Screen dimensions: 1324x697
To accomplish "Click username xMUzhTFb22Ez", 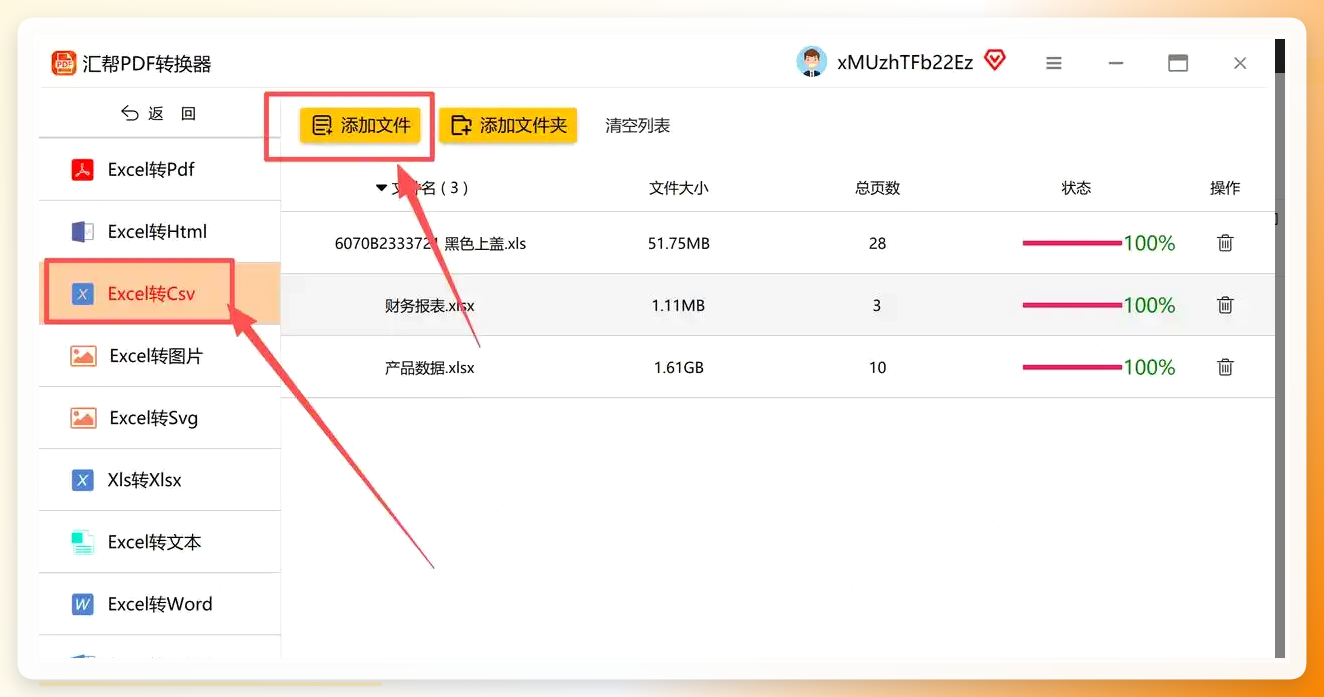I will pos(905,62).
